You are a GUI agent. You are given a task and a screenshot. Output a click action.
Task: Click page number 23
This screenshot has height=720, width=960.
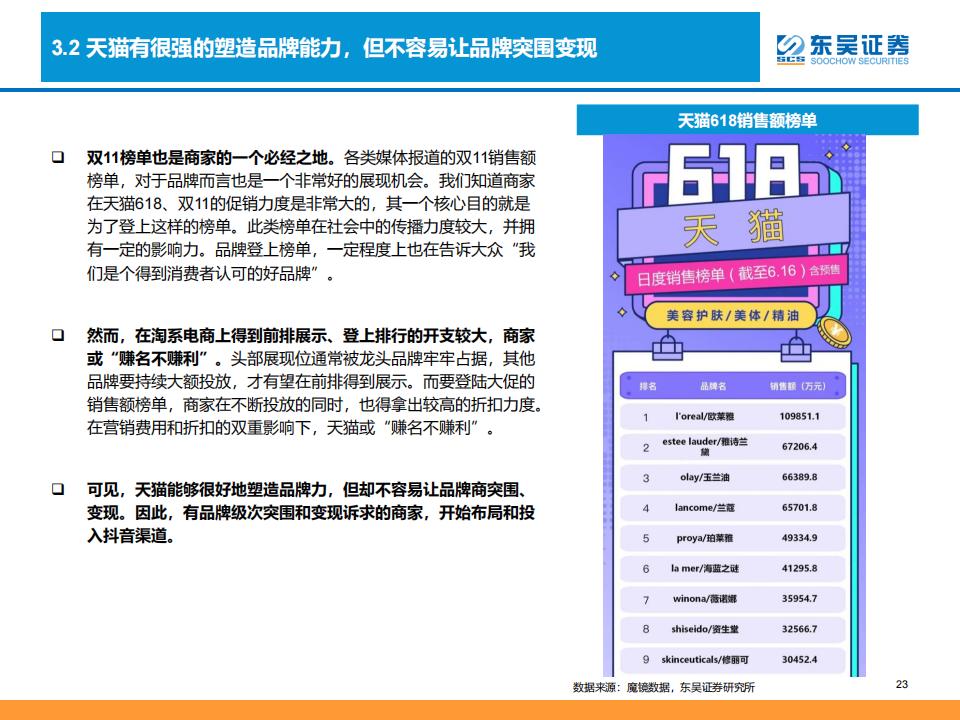(901, 685)
